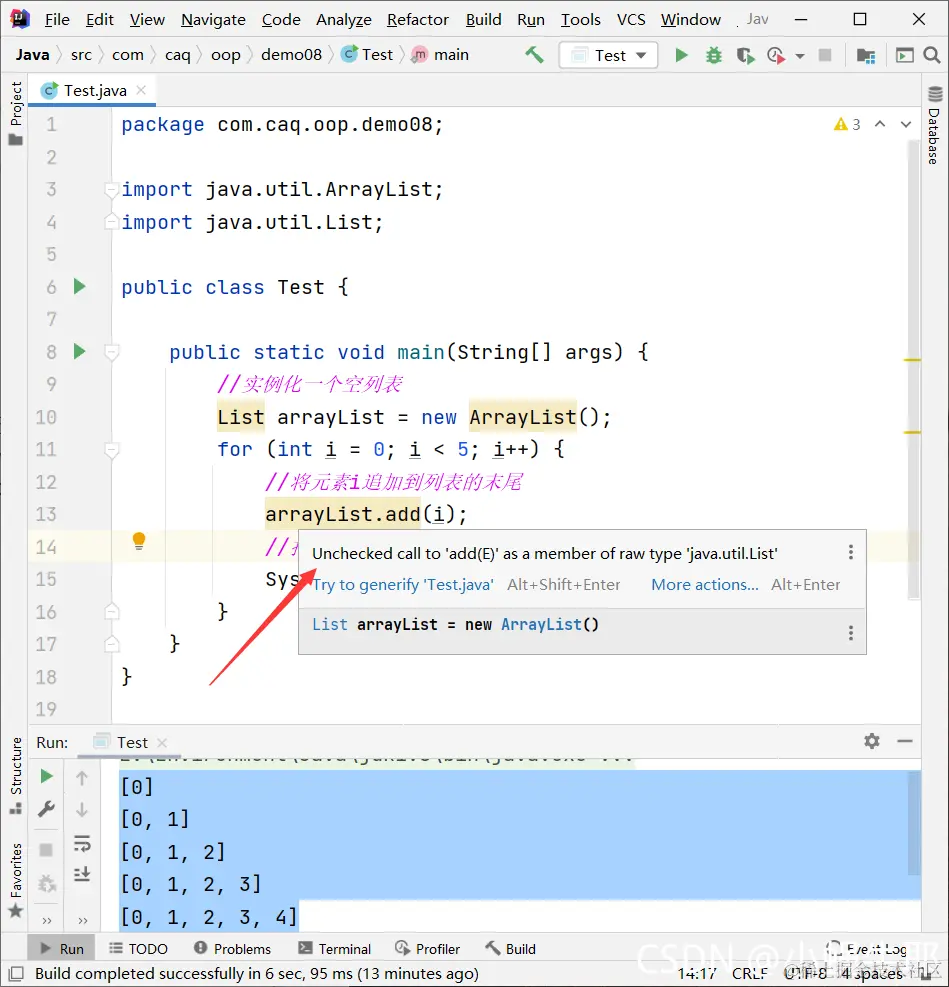
Task: Click fold end marker on line 17
Action: point(111,644)
